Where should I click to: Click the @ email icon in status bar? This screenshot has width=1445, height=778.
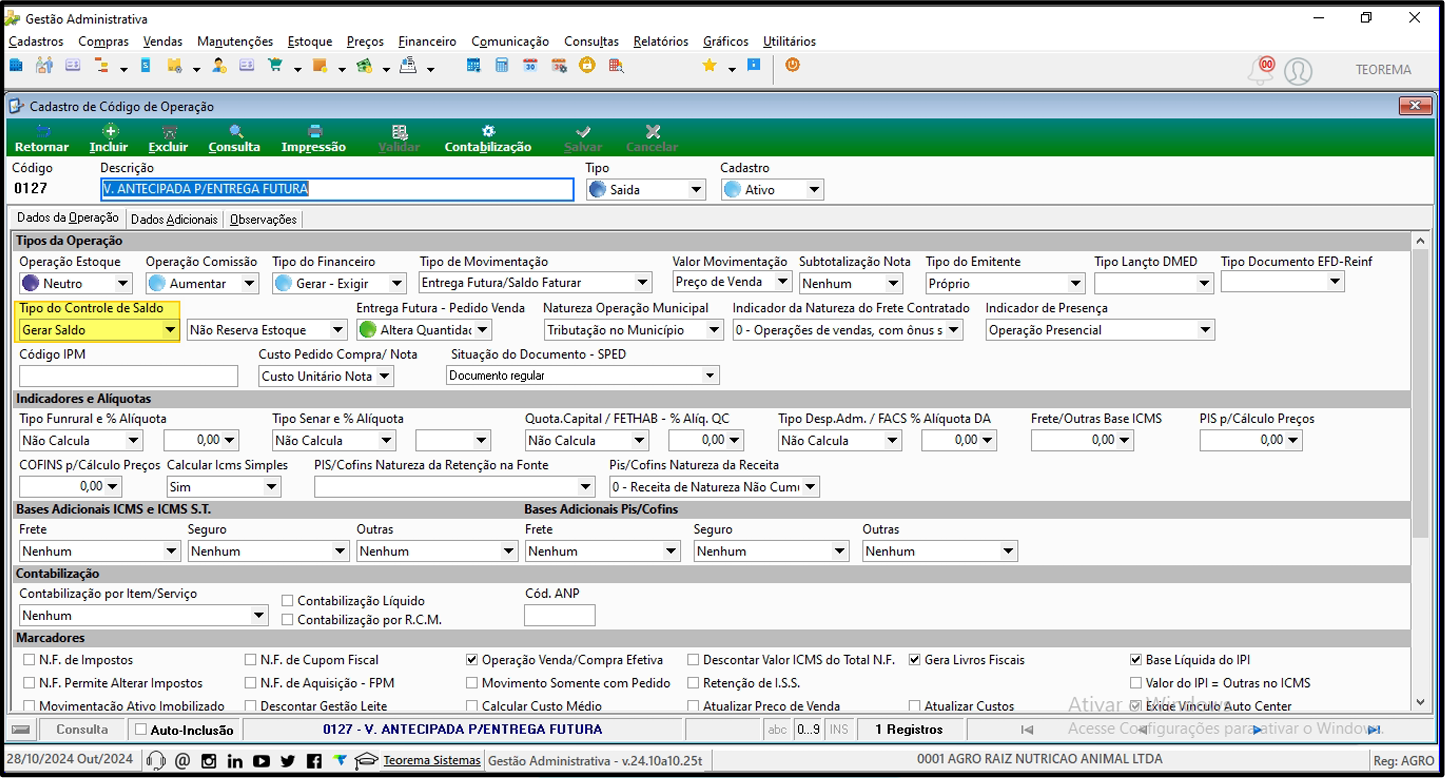pos(182,761)
